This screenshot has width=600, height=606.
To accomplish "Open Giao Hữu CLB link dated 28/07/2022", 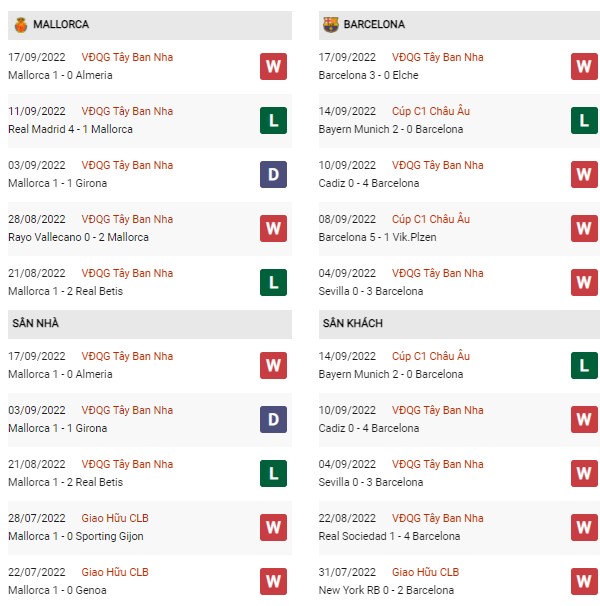I will (115, 518).
